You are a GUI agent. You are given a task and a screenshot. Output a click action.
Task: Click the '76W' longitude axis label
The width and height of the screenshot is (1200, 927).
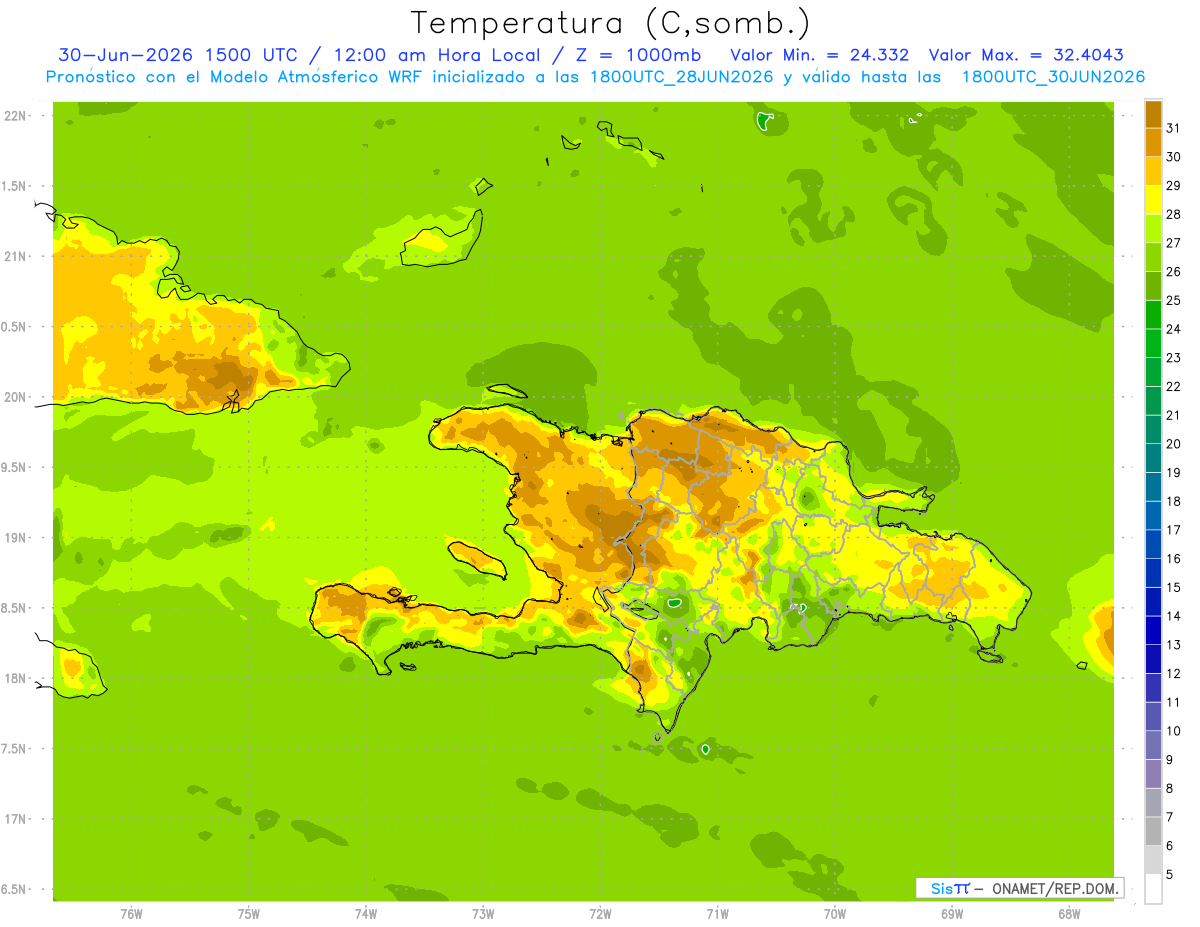(131, 913)
